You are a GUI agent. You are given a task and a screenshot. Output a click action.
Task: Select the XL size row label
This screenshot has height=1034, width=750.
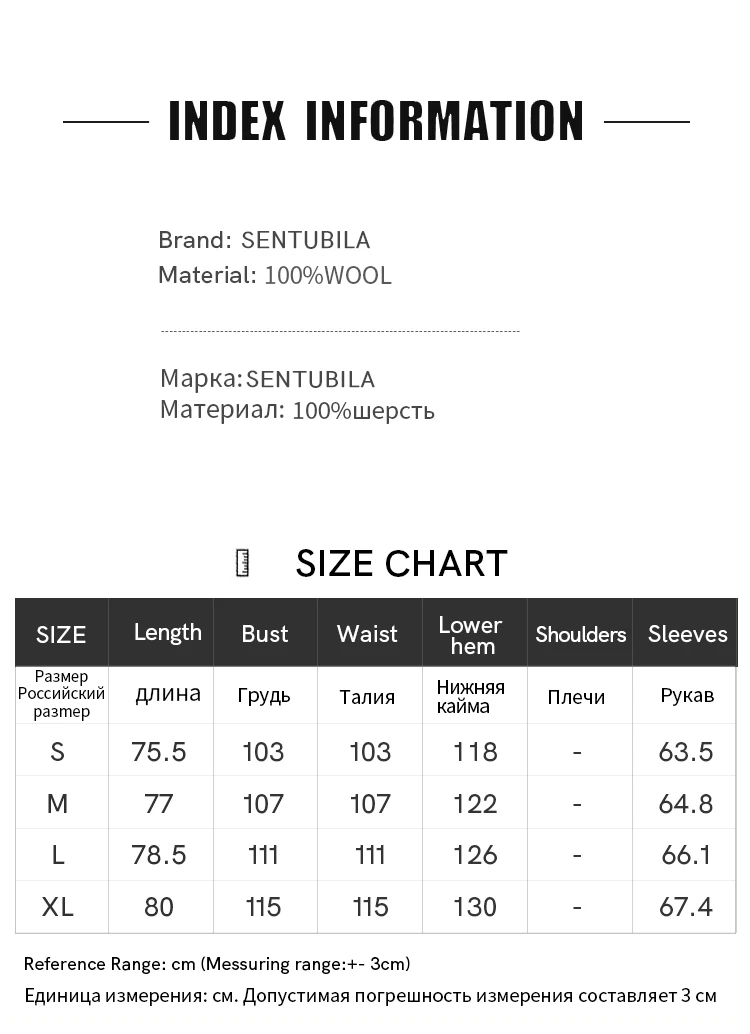(x=58, y=906)
